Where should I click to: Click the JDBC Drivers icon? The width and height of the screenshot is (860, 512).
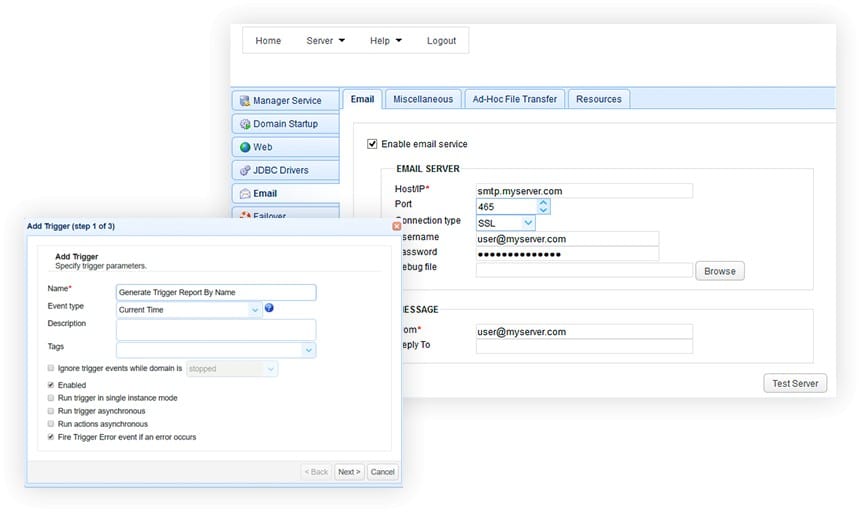[245, 170]
